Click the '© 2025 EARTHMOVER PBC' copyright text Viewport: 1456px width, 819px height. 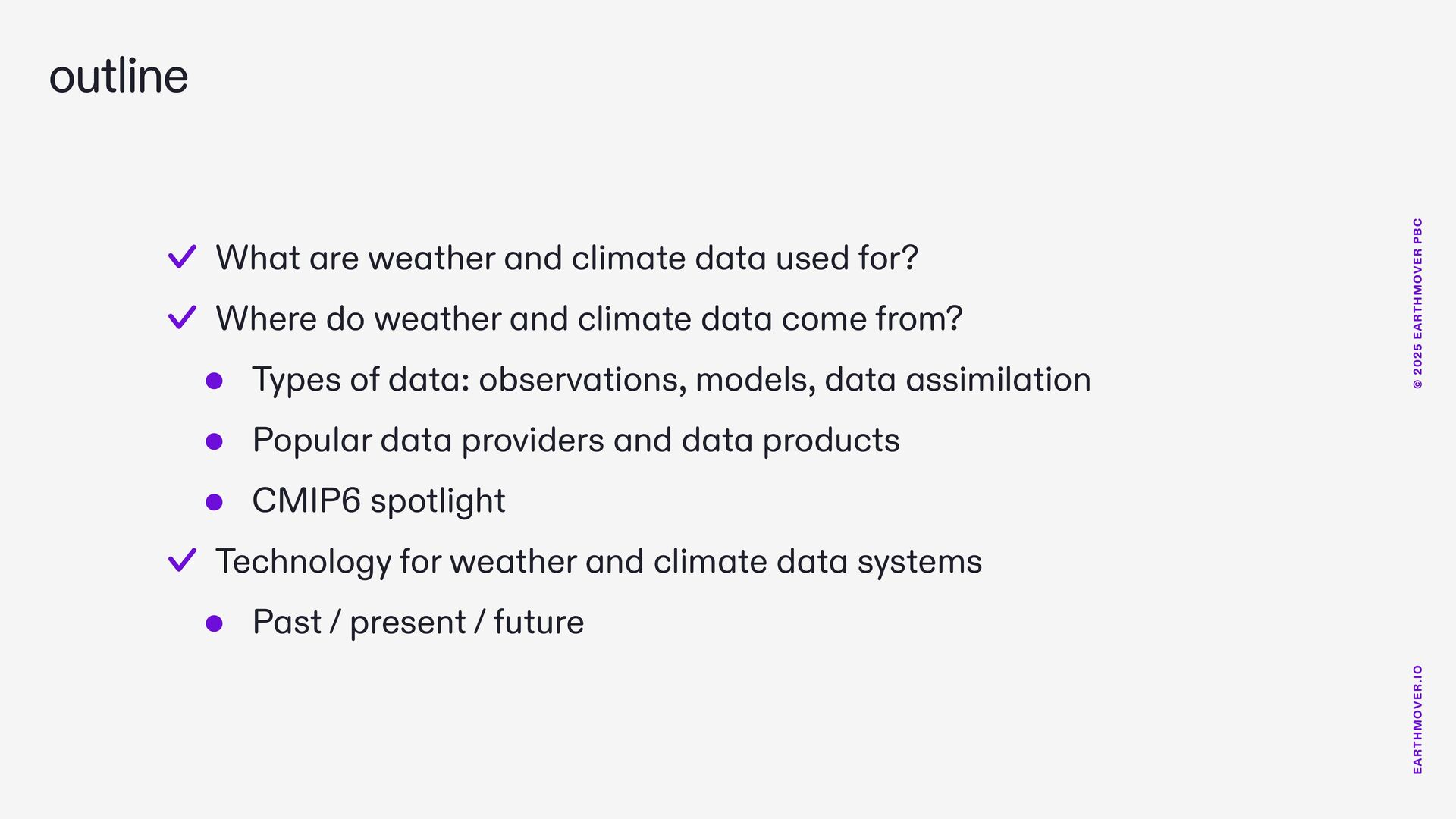(x=1417, y=304)
